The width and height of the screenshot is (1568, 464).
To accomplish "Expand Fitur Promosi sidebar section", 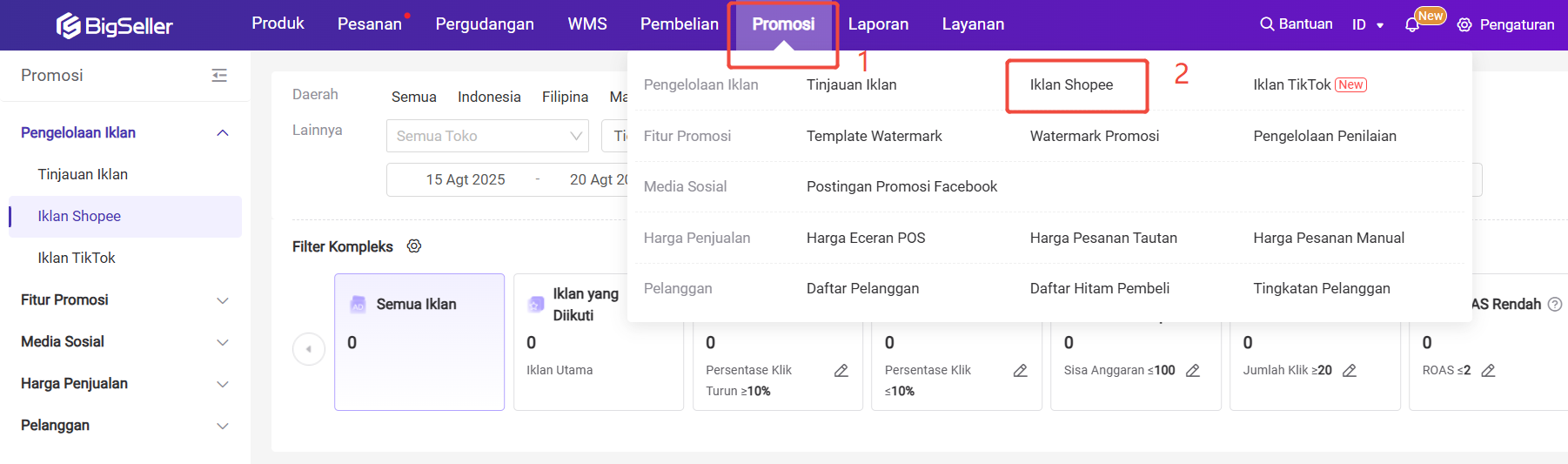I will point(223,300).
